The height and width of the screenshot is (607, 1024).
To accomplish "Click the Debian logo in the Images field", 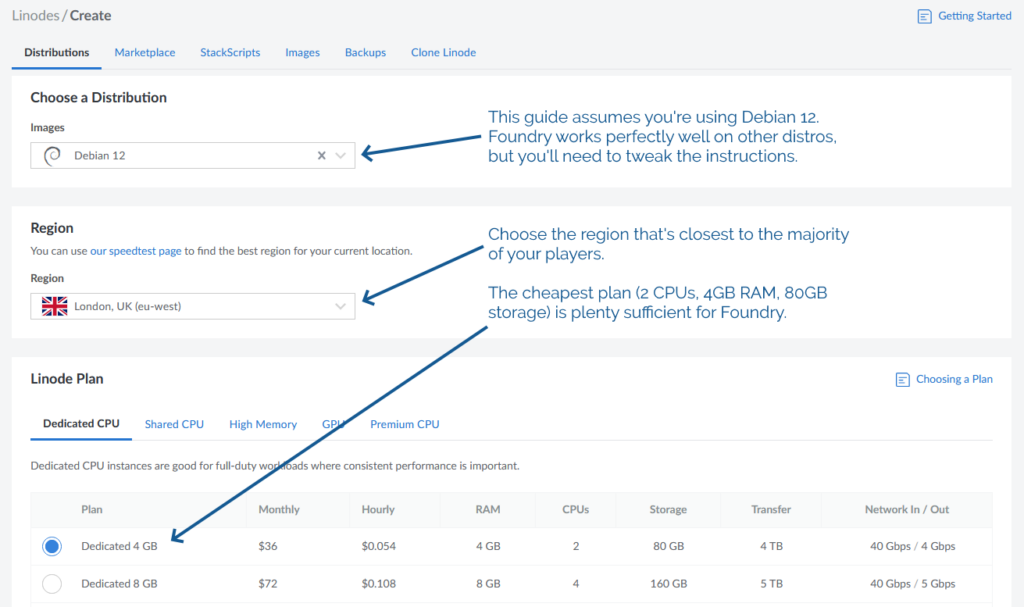I will (52, 155).
